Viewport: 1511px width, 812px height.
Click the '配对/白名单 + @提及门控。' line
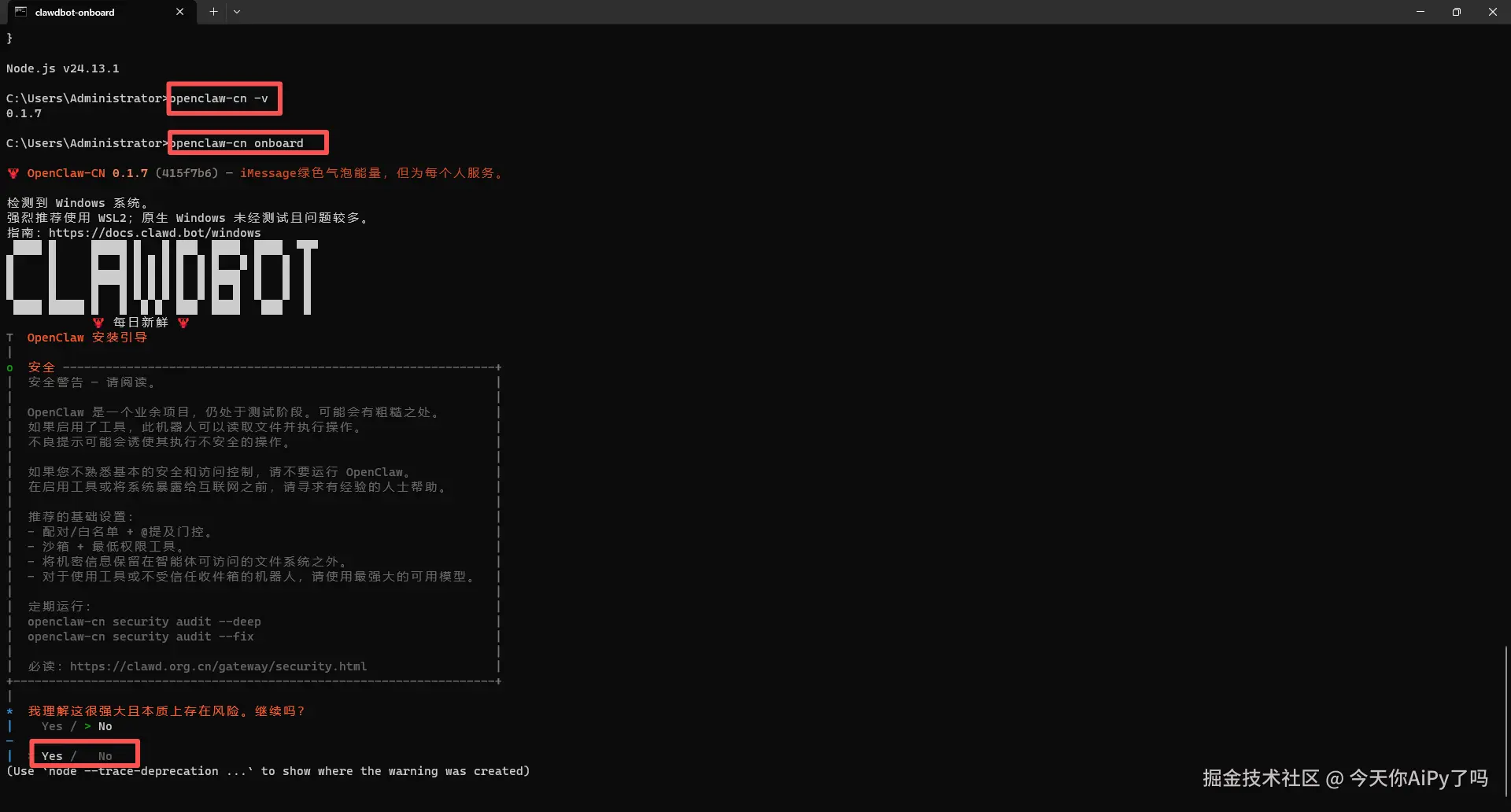click(120, 532)
